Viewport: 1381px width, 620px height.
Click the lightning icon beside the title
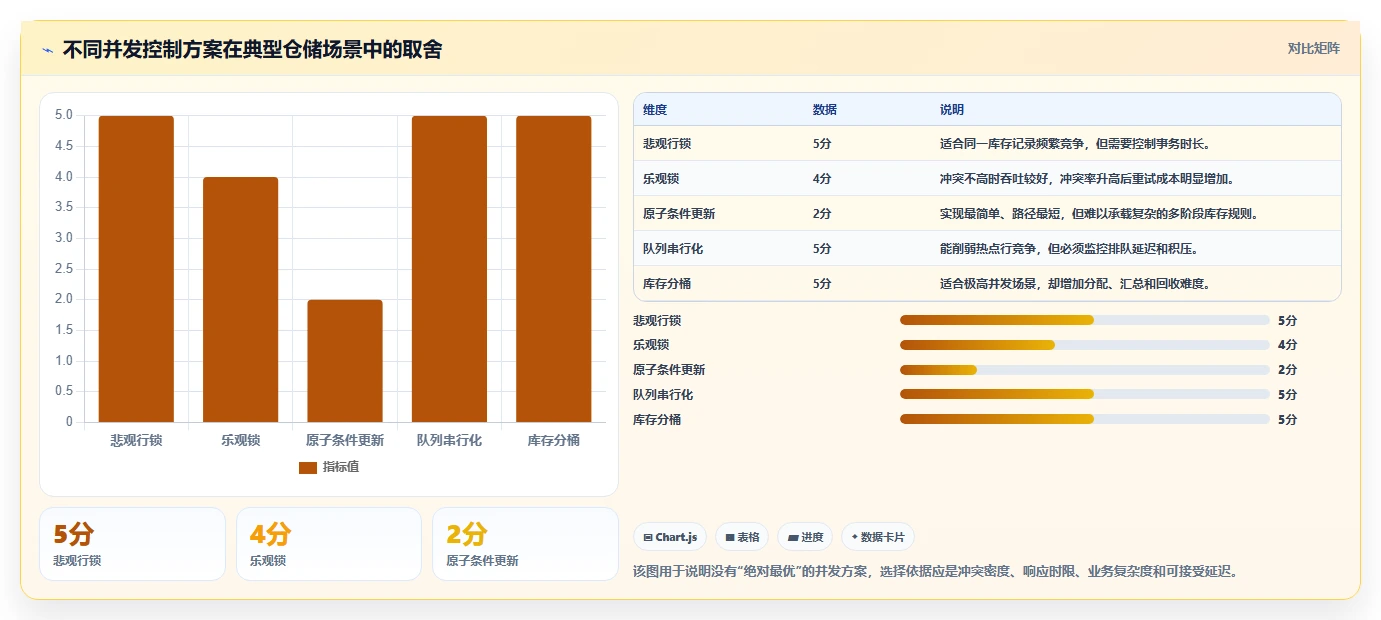pos(47,50)
